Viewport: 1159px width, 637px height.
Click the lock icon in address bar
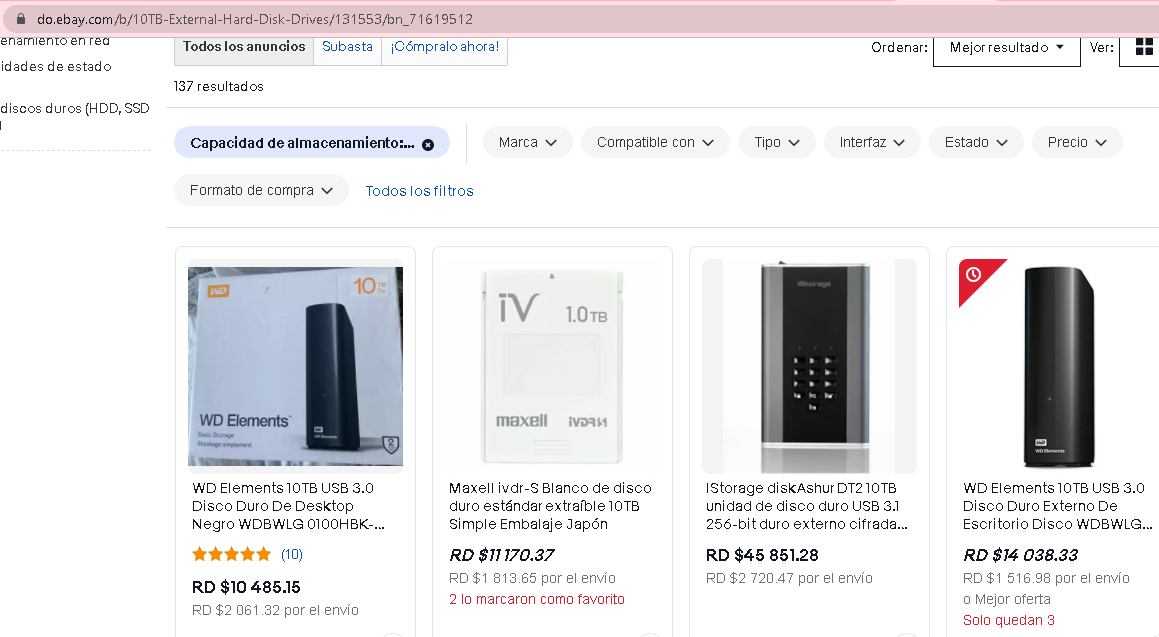coord(21,19)
